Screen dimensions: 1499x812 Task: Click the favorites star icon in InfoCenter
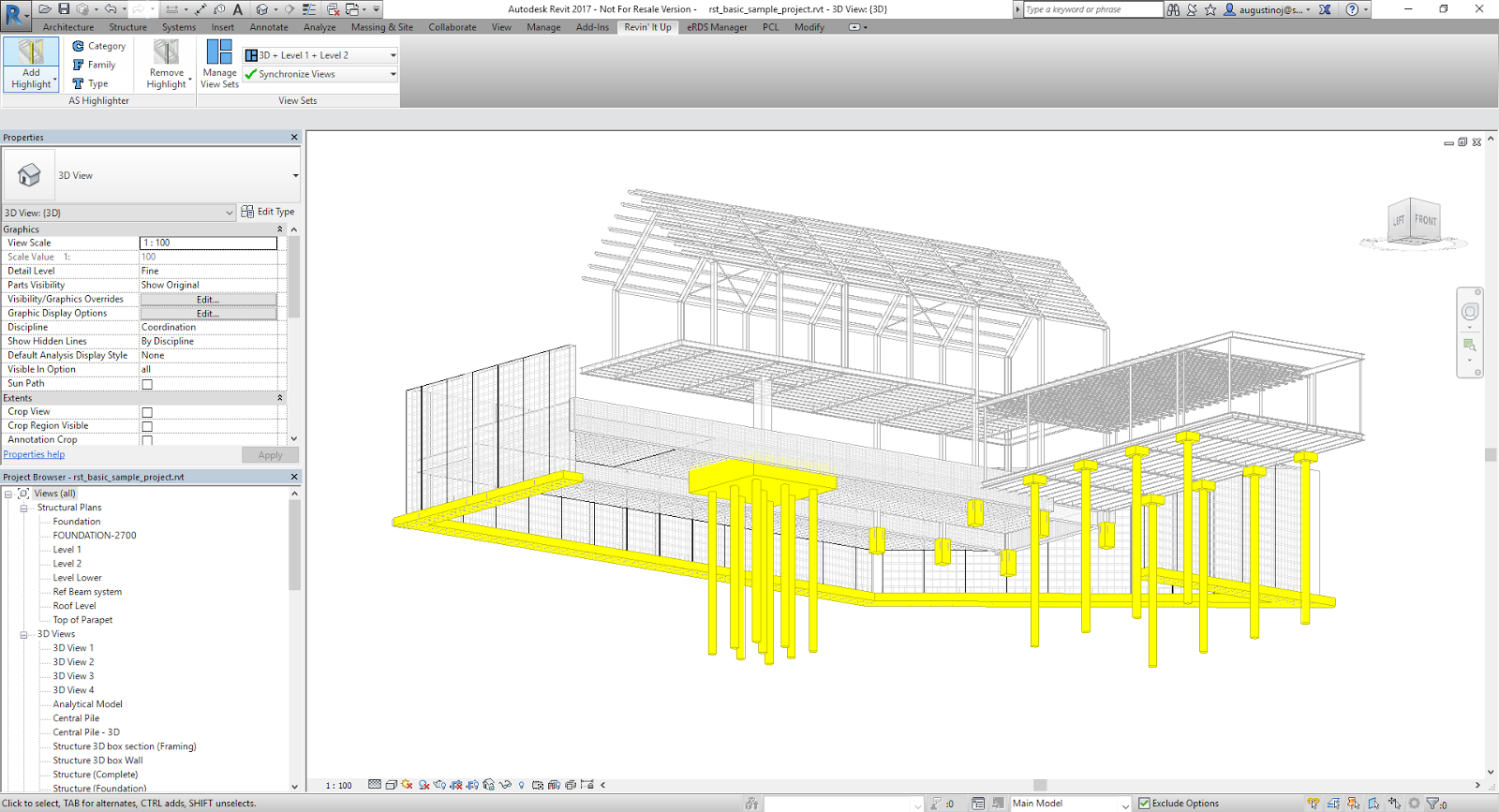[x=1210, y=9]
